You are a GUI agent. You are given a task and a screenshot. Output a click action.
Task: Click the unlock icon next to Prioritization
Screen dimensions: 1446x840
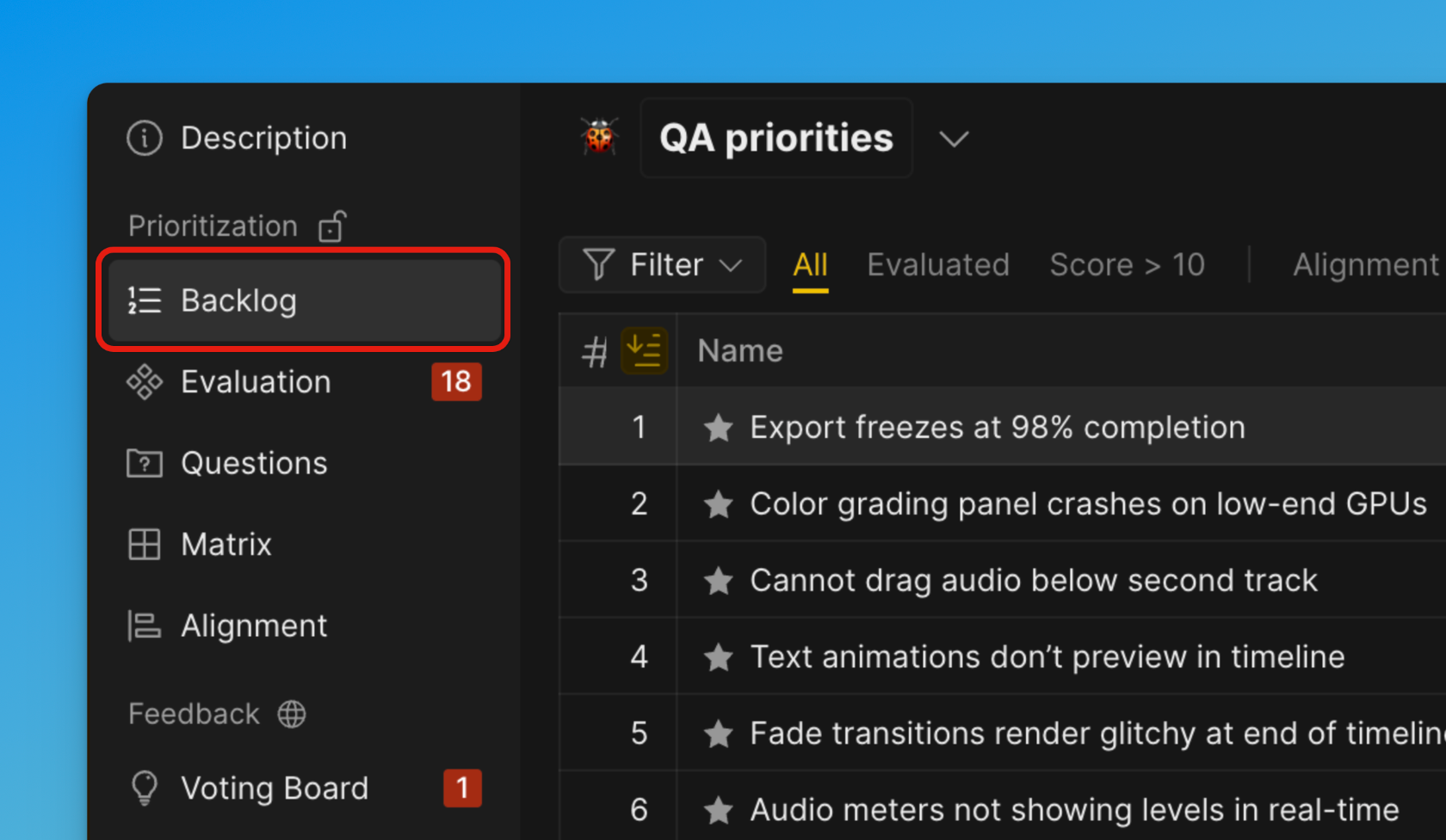point(332,226)
